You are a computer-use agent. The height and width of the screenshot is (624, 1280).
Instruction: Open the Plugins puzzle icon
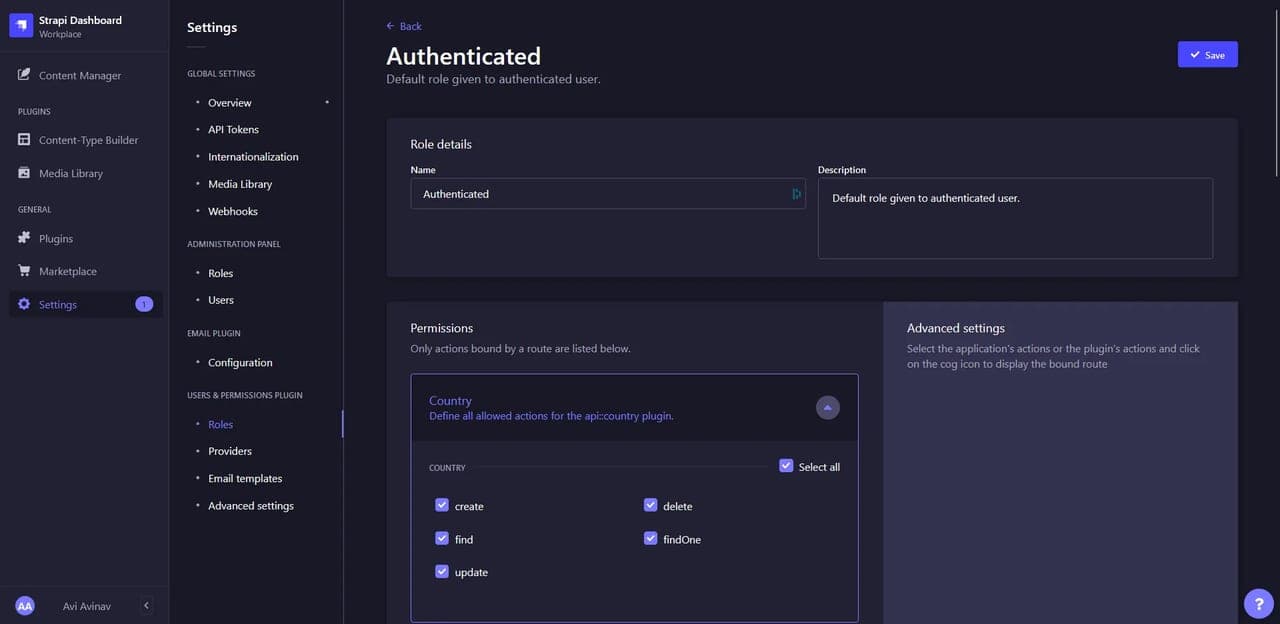[24, 238]
